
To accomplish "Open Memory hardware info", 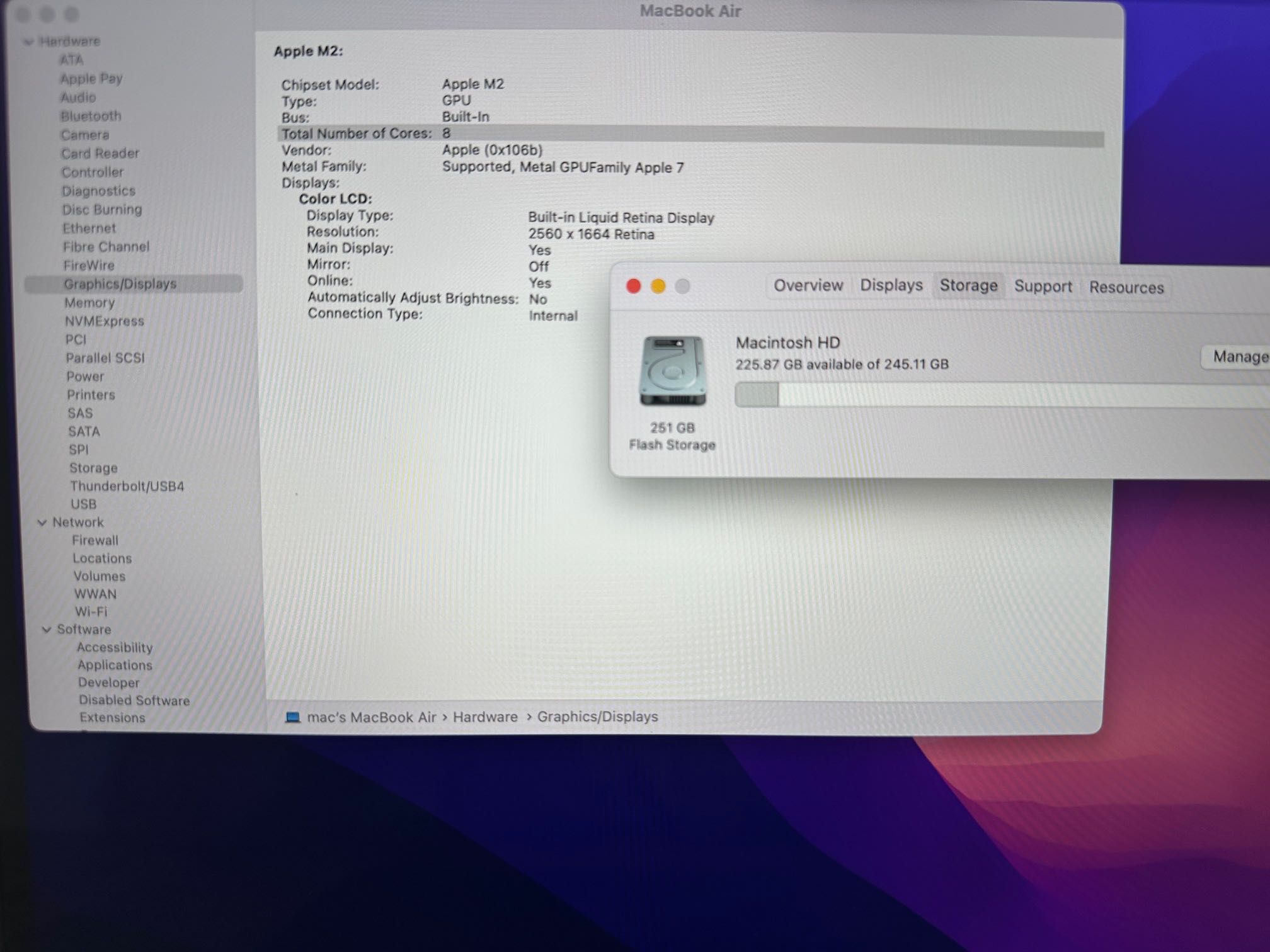I will click(x=89, y=303).
